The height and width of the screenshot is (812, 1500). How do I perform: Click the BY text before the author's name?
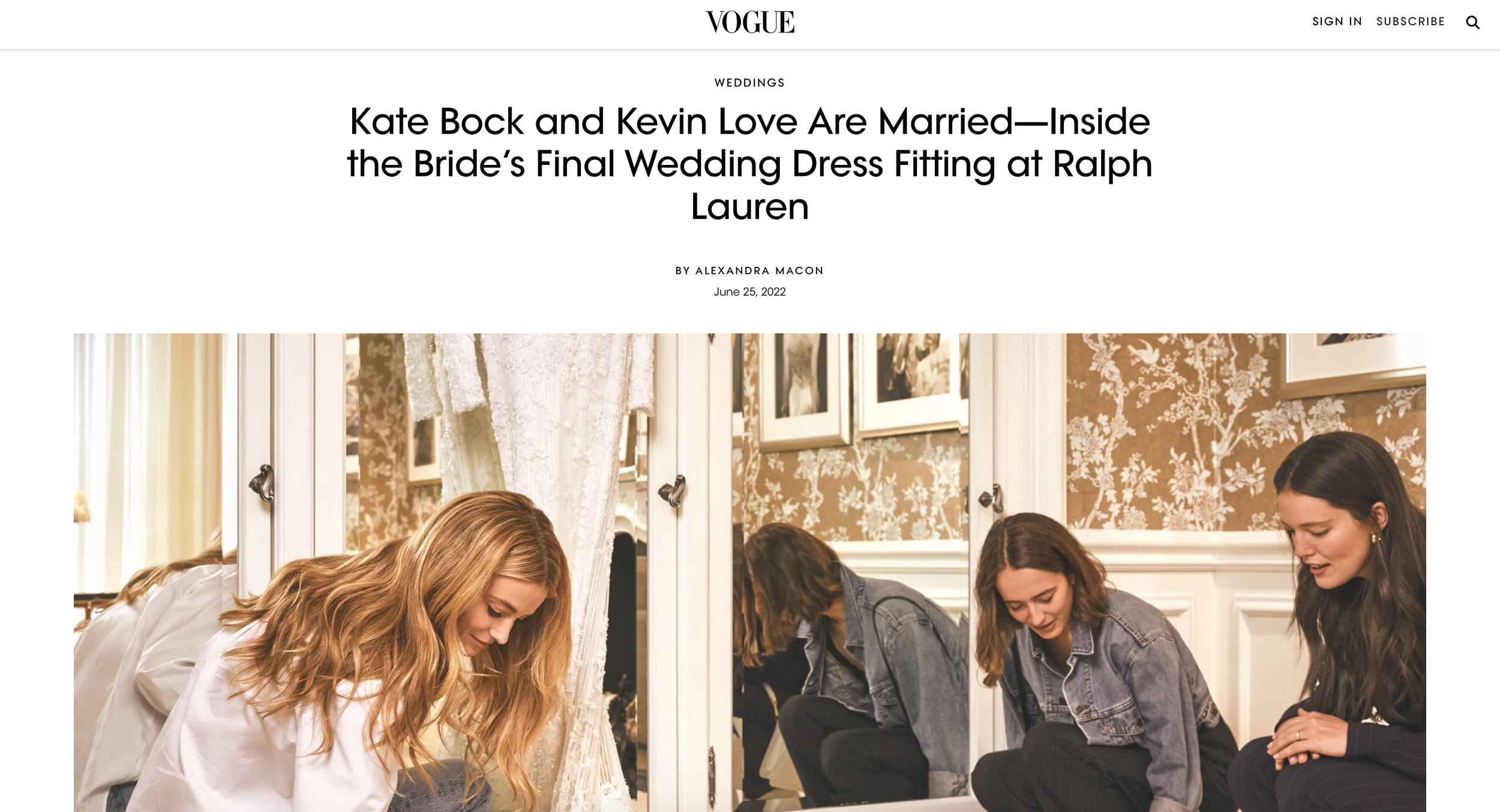coord(682,270)
